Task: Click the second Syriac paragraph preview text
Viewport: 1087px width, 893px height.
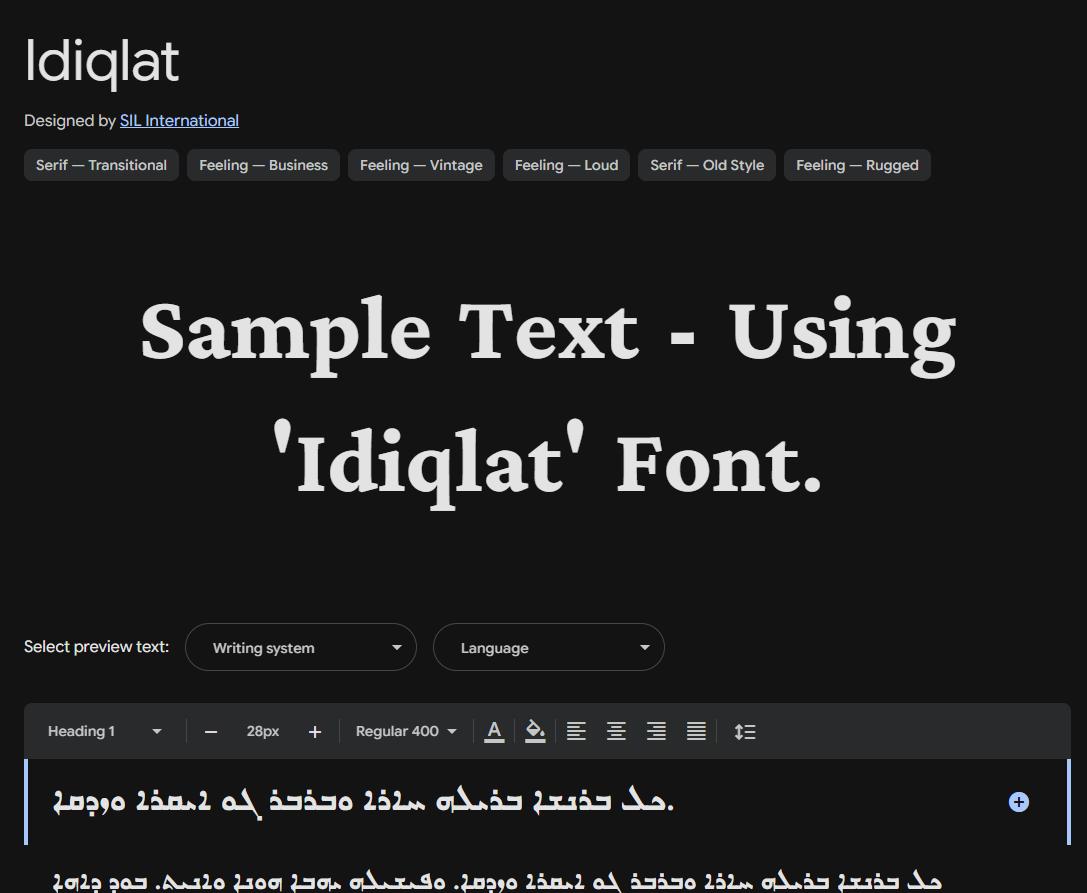Action: click(x=497, y=881)
